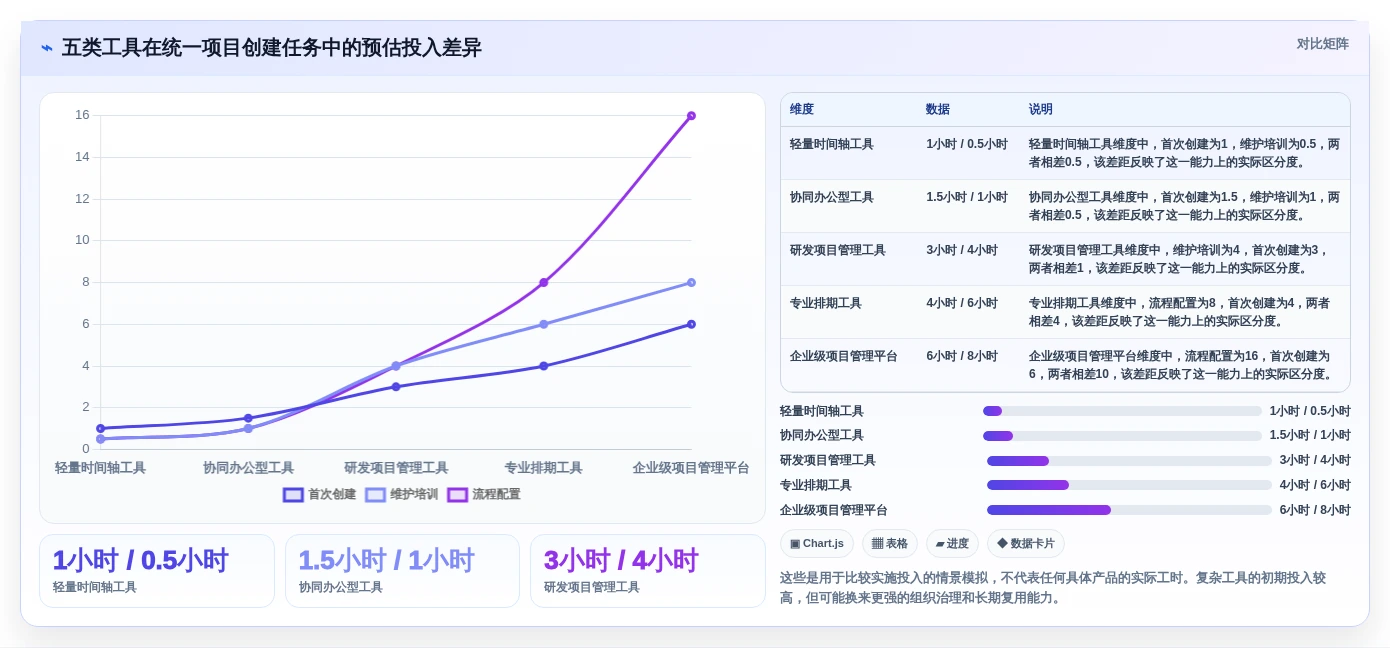The width and height of the screenshot is (1390, 648).
Task: Click the 首次创建 point at 研发项目管理工具
Action: tap(396, 386)
